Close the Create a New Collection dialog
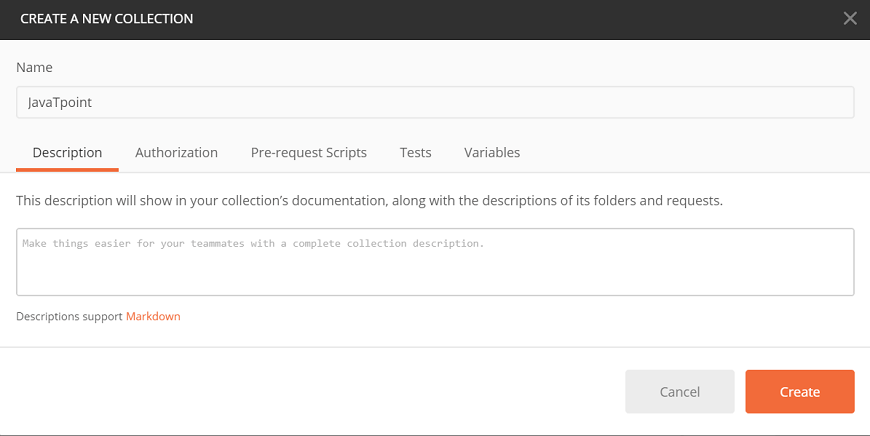Viewport: 870px width, 436px height. click(850, 18)
